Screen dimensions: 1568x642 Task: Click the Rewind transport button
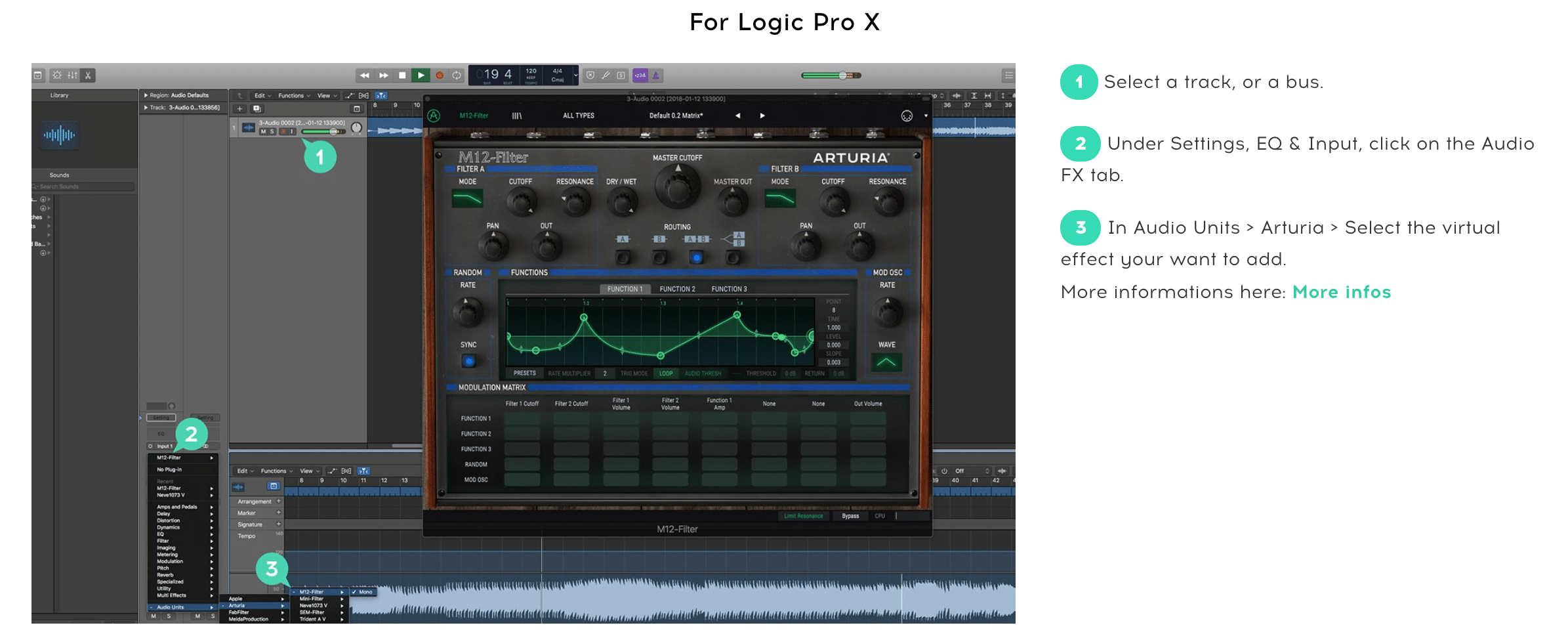click(365, 75)
